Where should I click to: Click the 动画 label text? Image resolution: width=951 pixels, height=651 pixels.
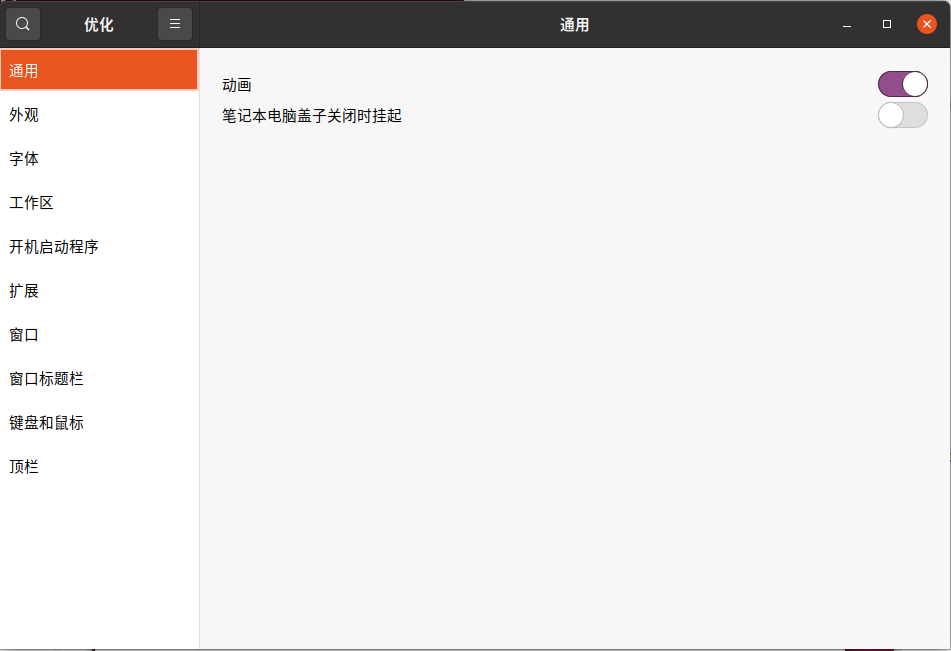pyautogui.click(x=237, y=84)
